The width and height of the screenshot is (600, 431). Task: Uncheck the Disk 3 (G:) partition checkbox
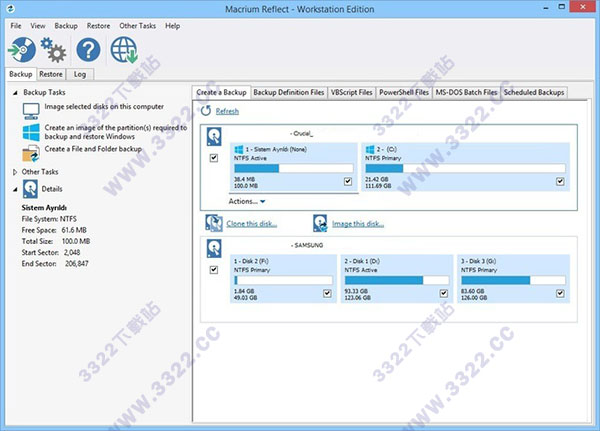(x=560, y=294)
